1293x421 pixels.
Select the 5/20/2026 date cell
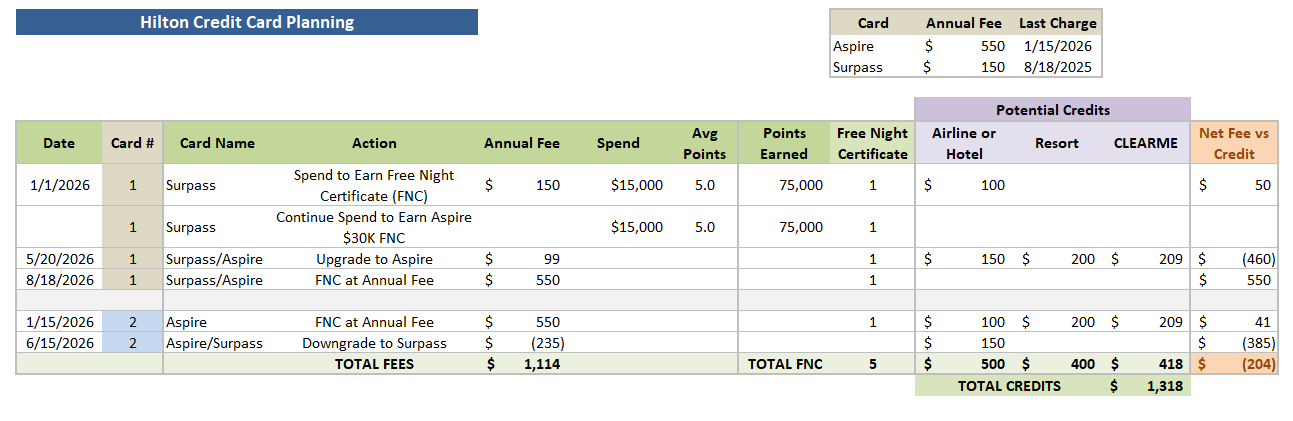[x=59, y=258]
